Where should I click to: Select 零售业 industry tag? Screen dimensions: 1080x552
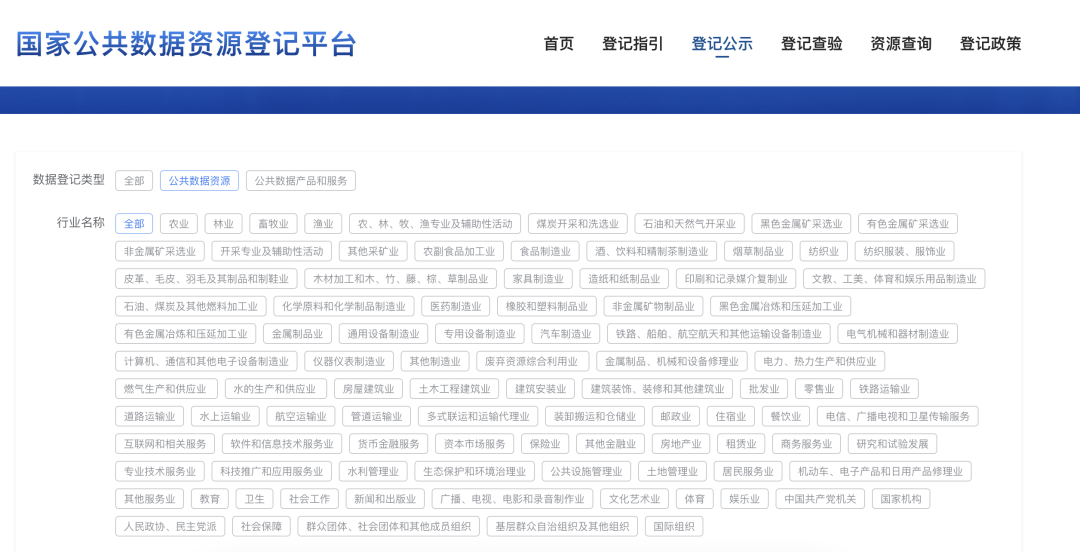click(x=819, y=389)
